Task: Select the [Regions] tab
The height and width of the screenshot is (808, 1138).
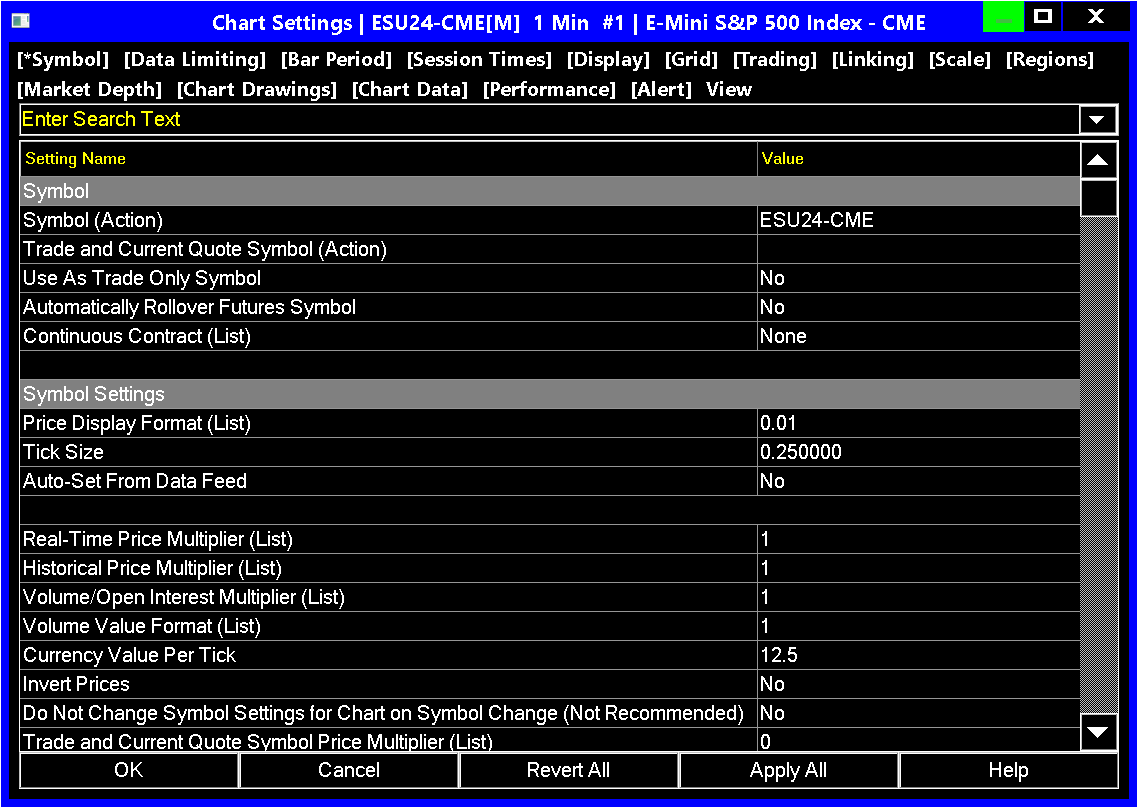Action: tap(1049, 60)
